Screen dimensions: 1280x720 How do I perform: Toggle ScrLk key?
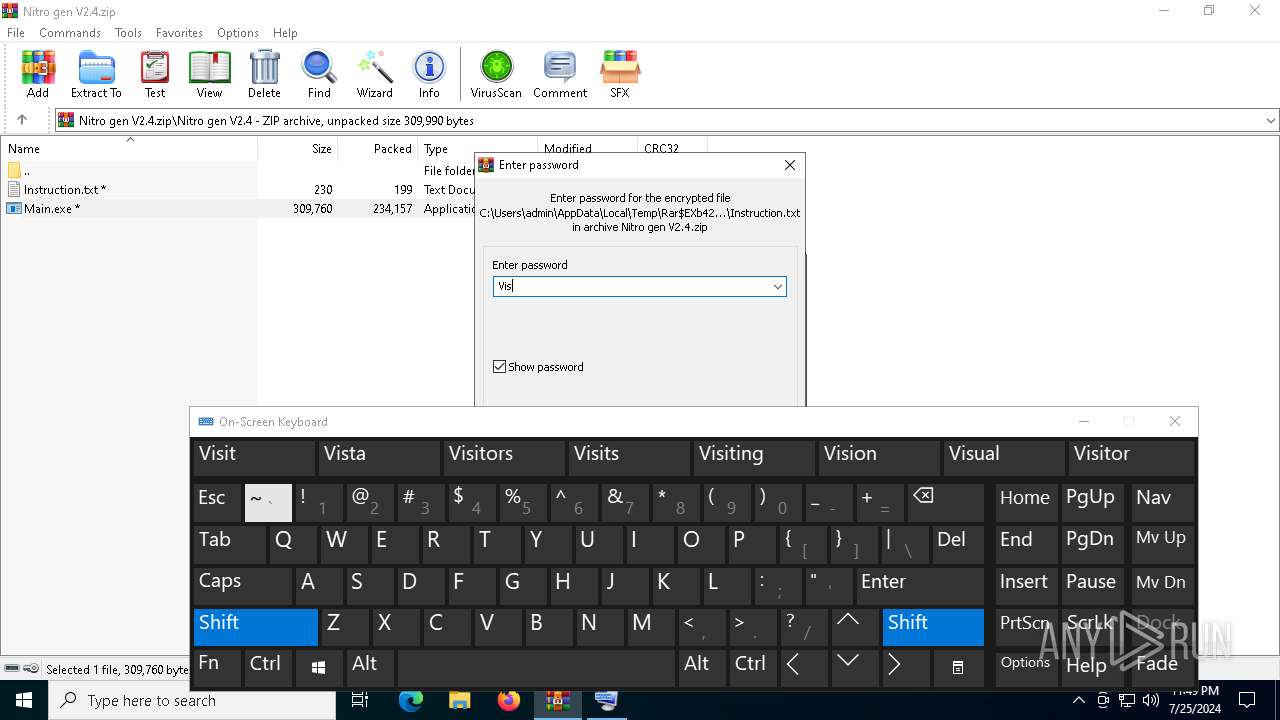click(1091, 626)
